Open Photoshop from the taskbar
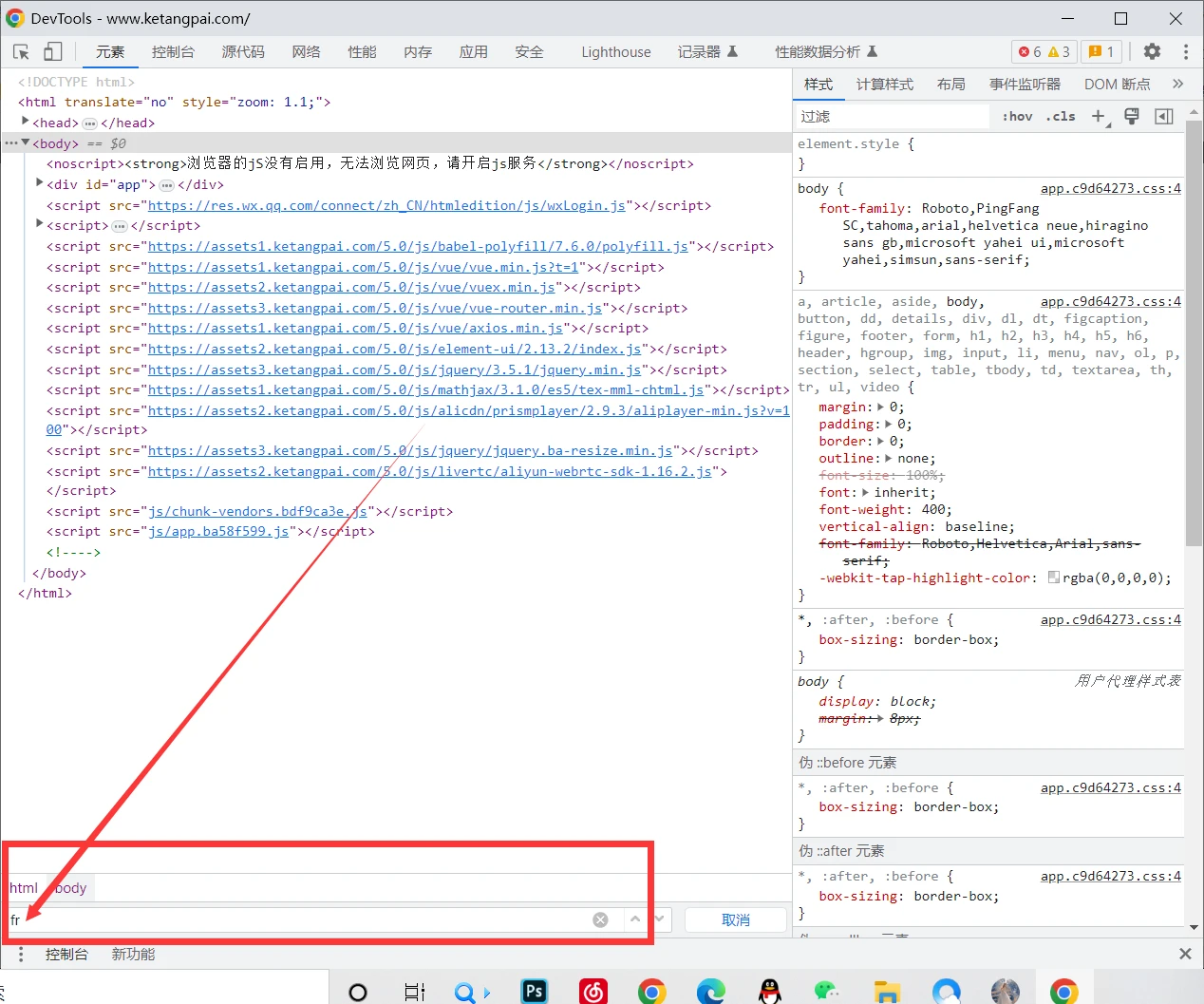1204x1004 pixels. point(535,991)
